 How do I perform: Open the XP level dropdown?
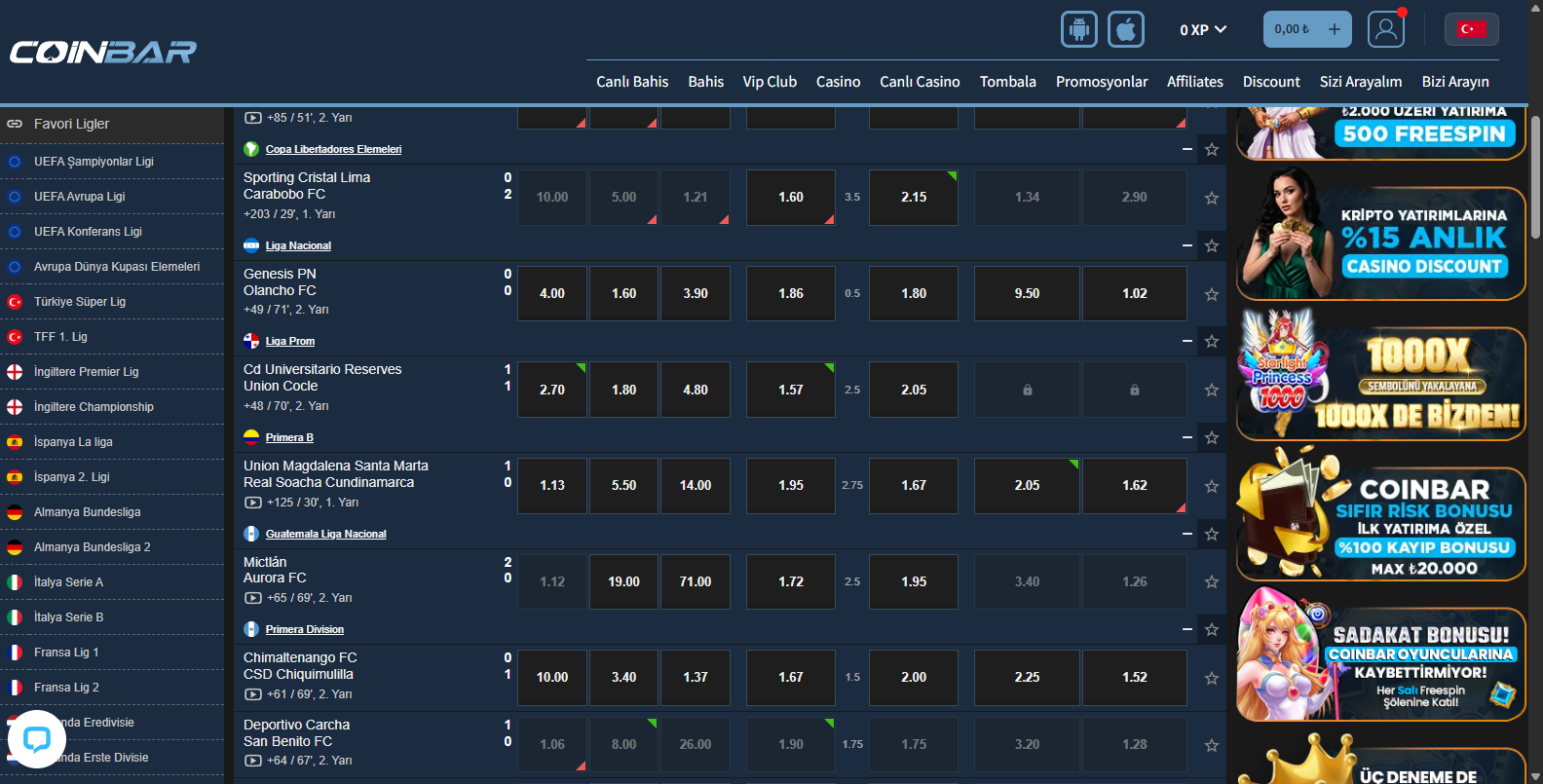(x=1202, y=30)
